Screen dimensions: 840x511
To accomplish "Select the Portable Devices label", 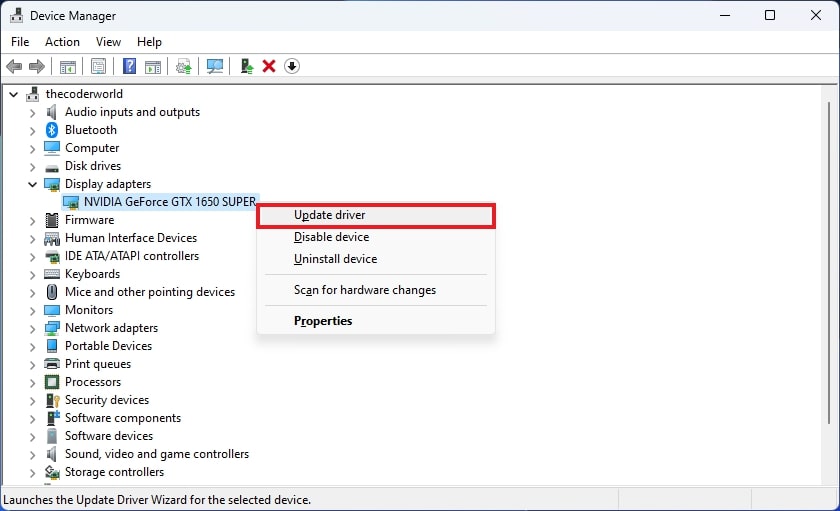I will click(108, 346).
